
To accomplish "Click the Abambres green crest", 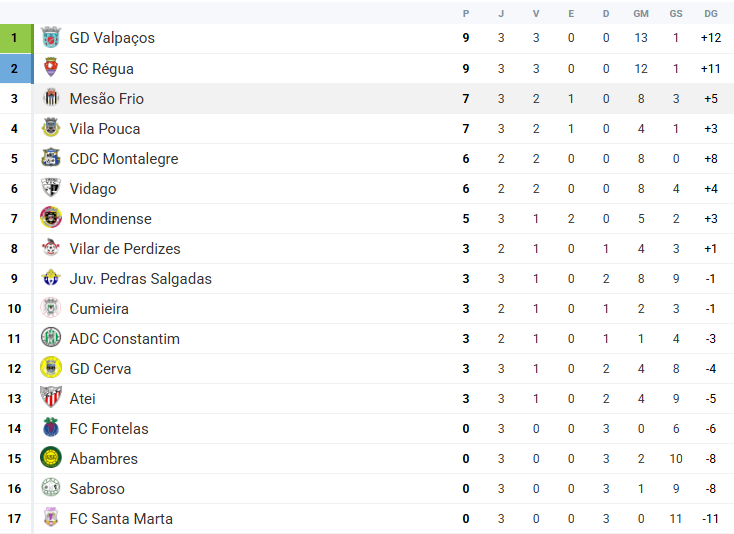I will click(x=51, y=458).
